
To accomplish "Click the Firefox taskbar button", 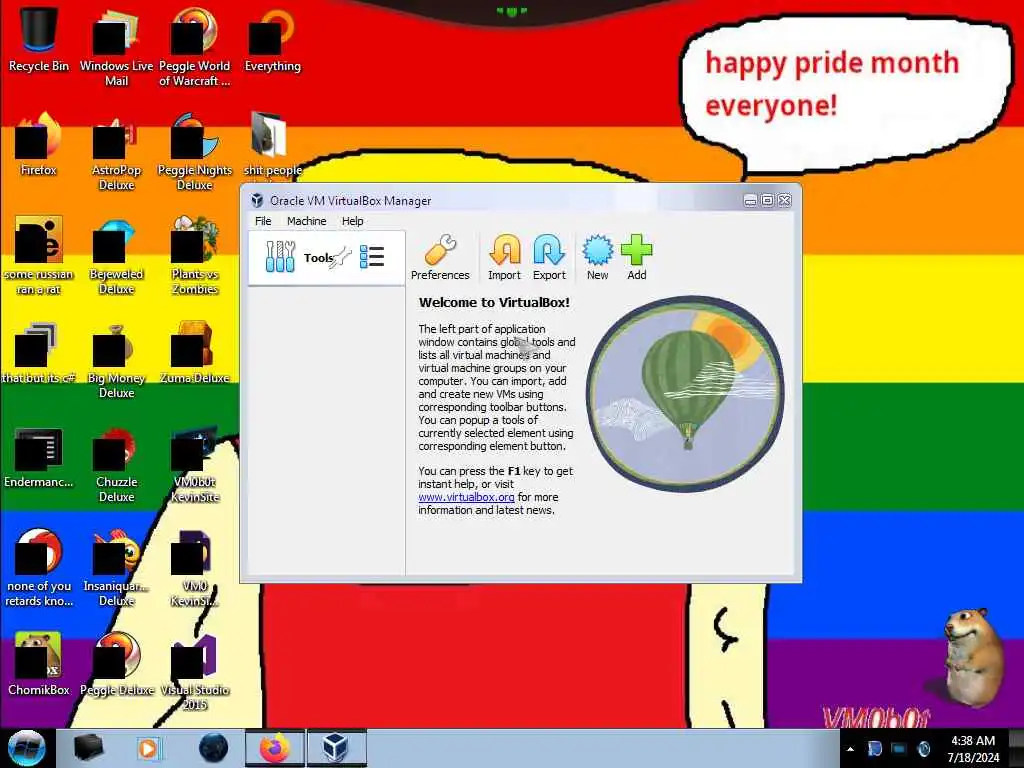I will tap(274, 748).
